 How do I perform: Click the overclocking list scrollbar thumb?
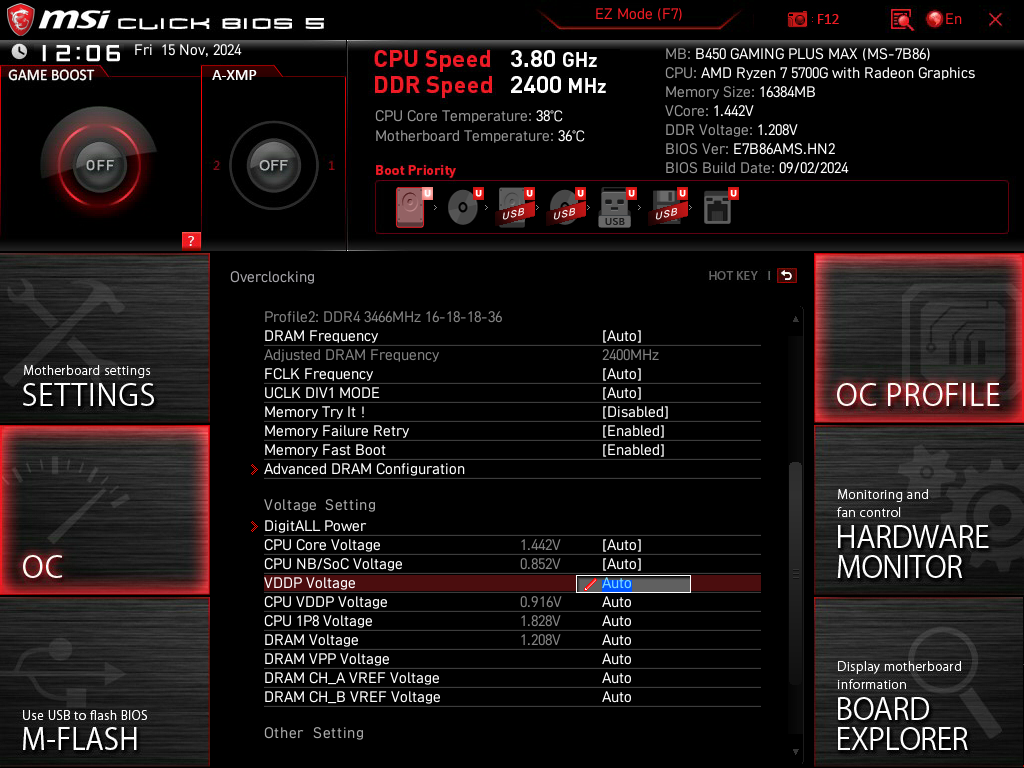pyautogui.click(x=795, y=573)
